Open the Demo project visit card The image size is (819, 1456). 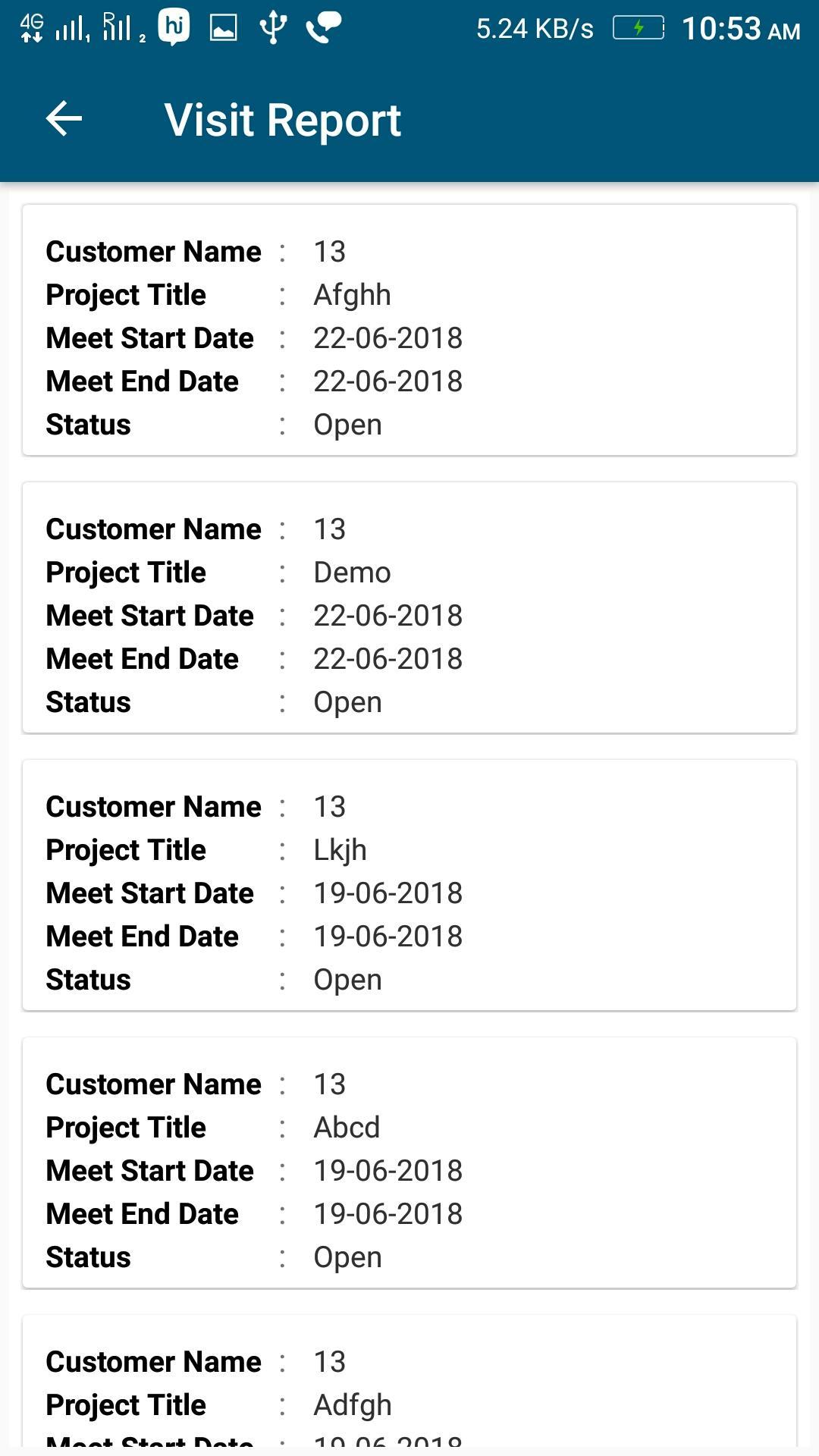409,607
